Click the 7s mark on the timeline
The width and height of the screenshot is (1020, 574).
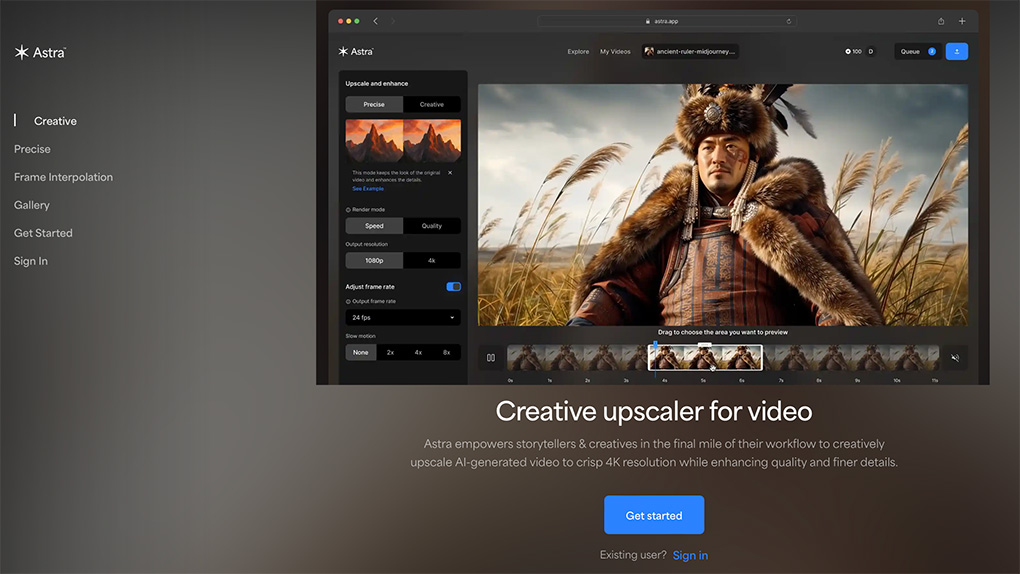(781, 380)
